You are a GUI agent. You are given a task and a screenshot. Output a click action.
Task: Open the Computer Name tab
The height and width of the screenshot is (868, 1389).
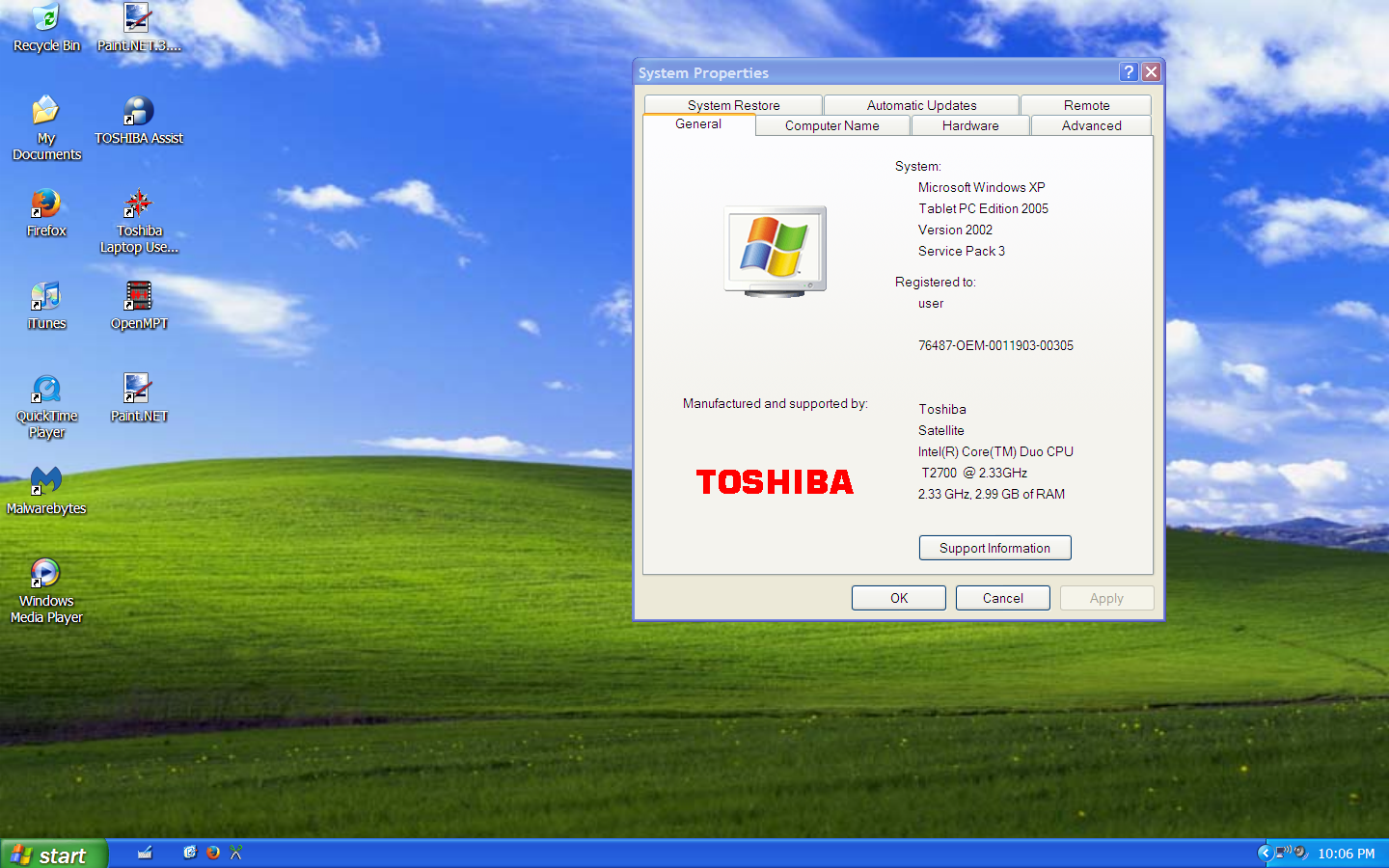(x=832, y=125)
